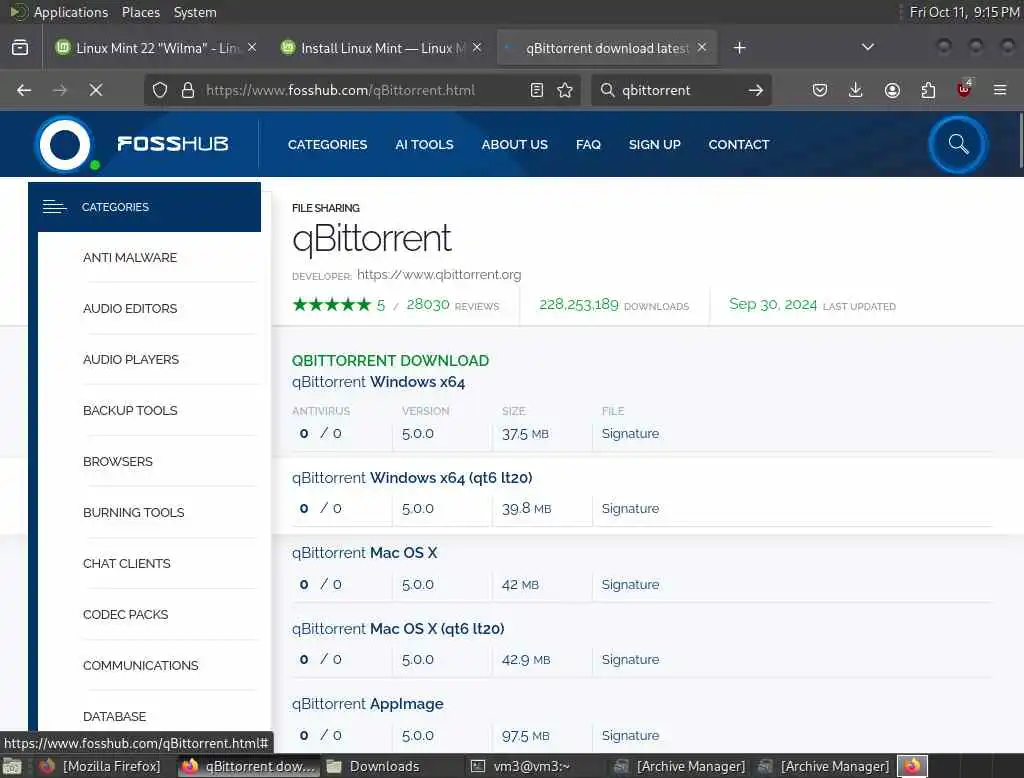The image size is (1024, 778).
Task: Click the clock showing Fri Oct 11, 9:15 PM
Action: [x=964, y=12]
